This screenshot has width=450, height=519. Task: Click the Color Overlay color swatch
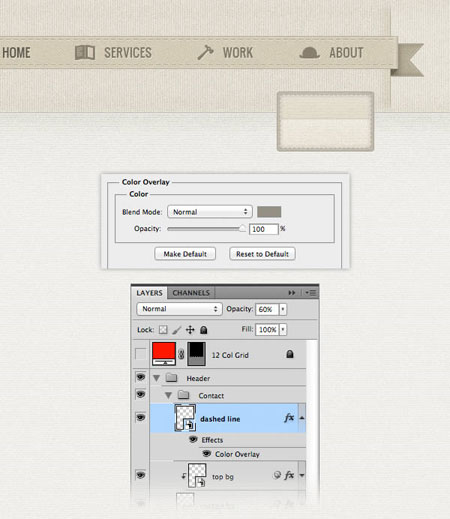click(x=269, y=212)
